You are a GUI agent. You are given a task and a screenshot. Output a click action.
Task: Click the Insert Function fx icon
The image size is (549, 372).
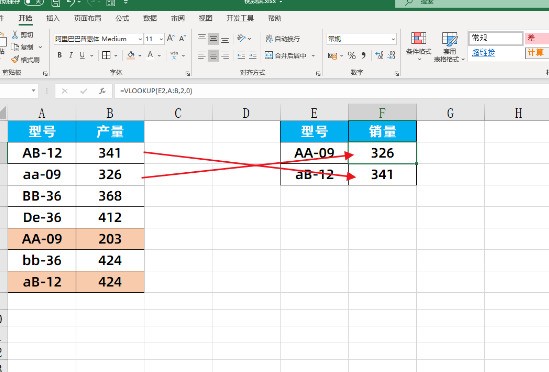coord(102,91)
